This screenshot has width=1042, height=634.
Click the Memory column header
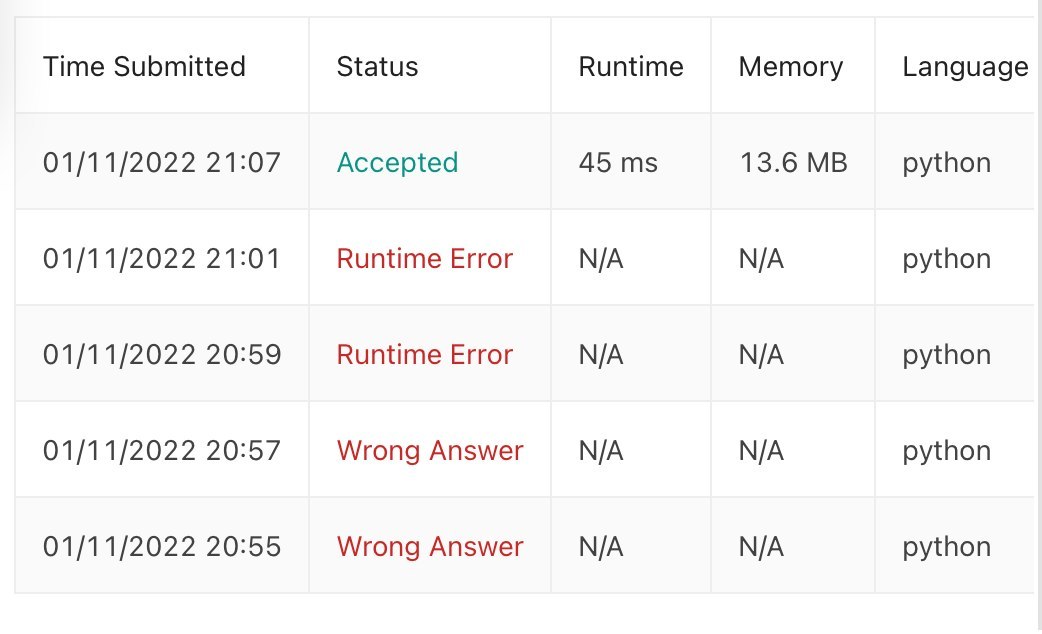pyautogui.click(x=791, y=66)
